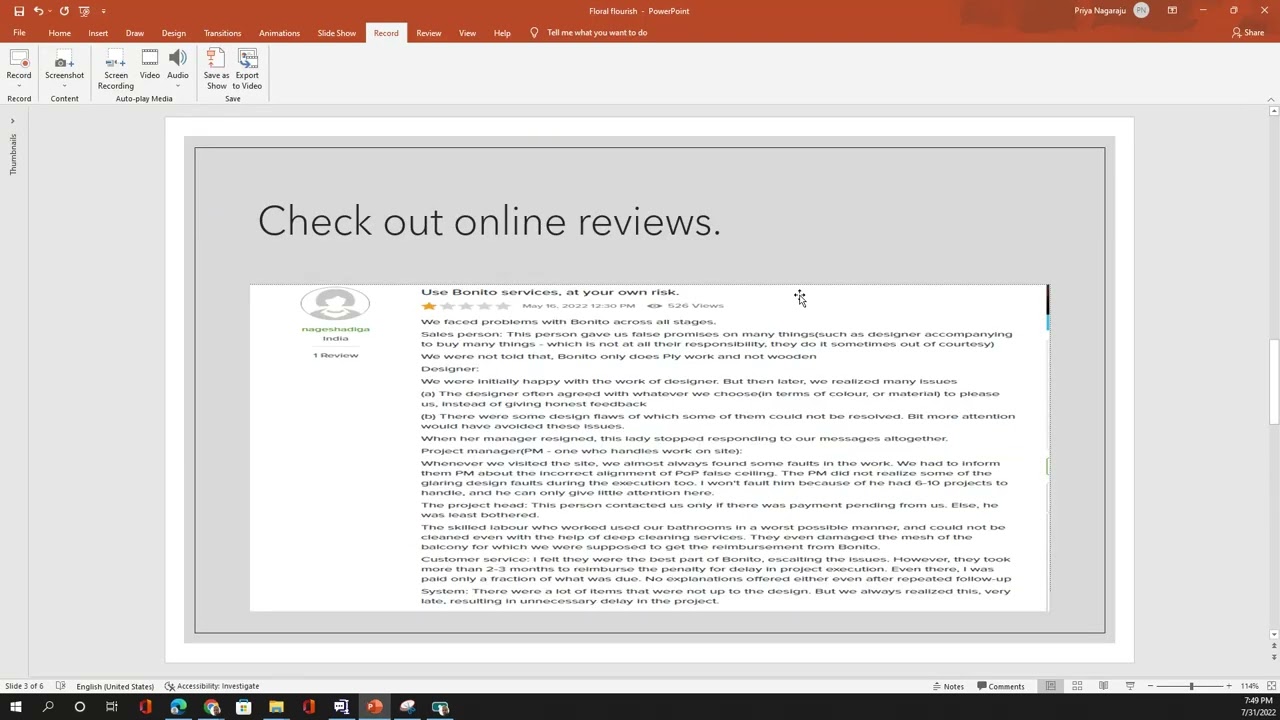Image resolution: width=1280 pixels, height=720 pixels.
Task: Click the scroll-down arrow of the vertical scrollbar
Action: coord(1273,634)
